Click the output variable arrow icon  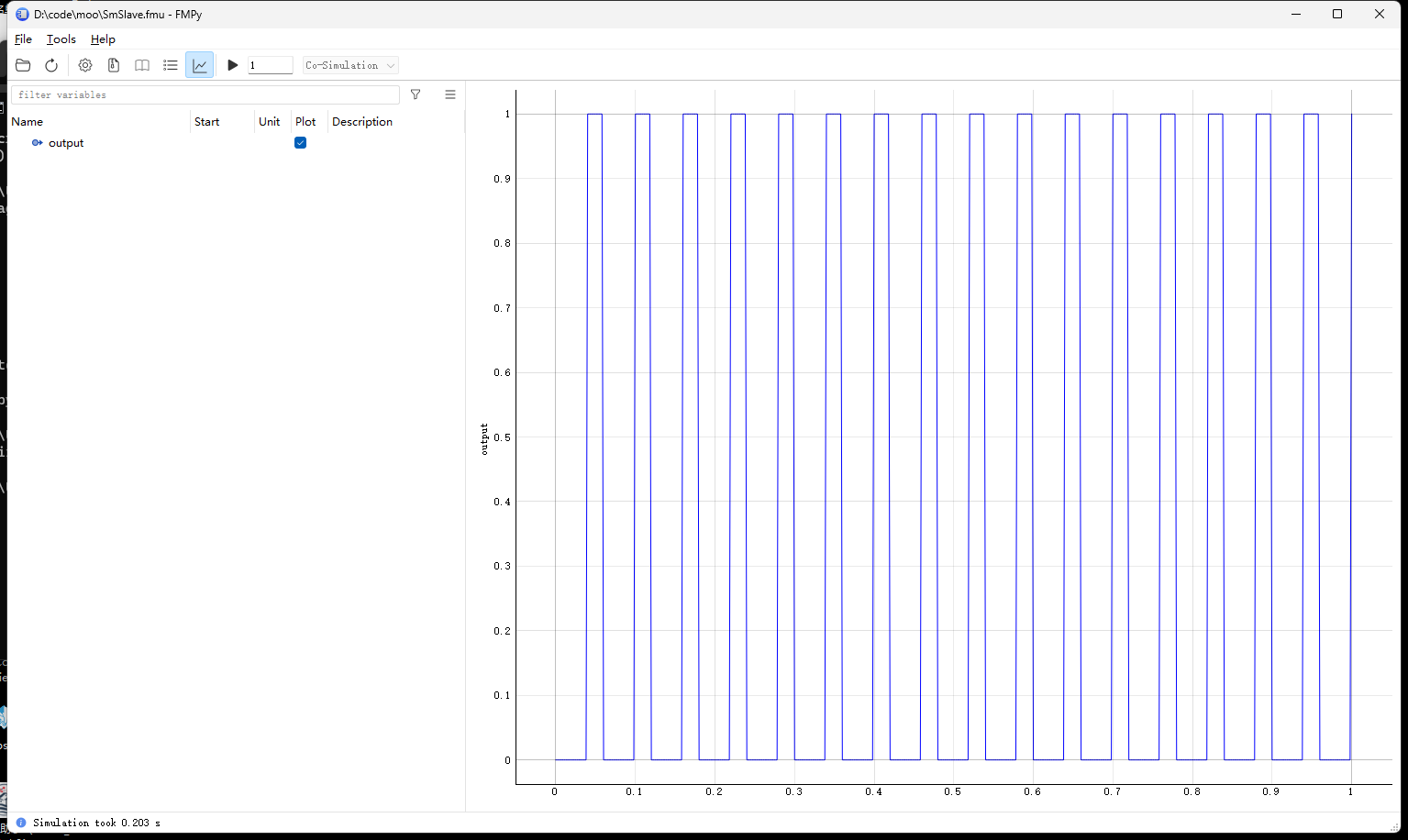pyautogui.click(x=38, y=143)
